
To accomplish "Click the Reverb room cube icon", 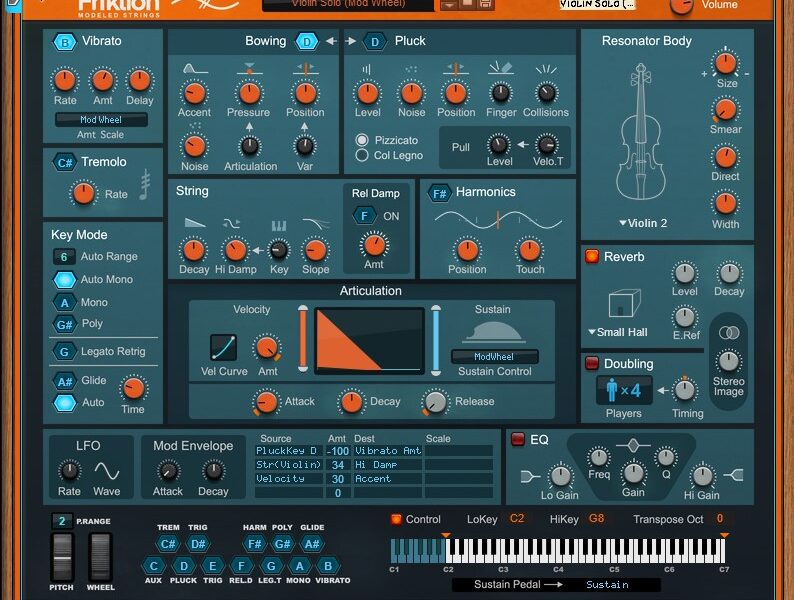I will (624, 305).
